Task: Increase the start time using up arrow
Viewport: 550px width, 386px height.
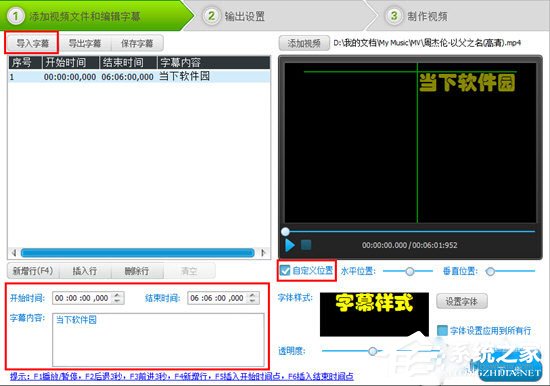Action: [118, 295]
